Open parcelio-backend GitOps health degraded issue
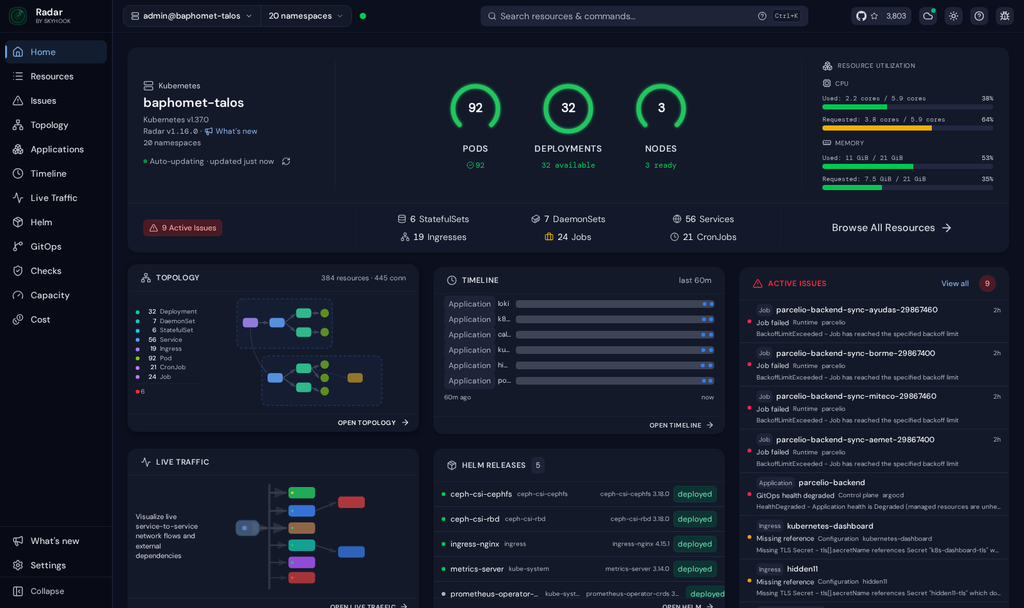This screenshot has height=608, width=1024. [874, 494]
